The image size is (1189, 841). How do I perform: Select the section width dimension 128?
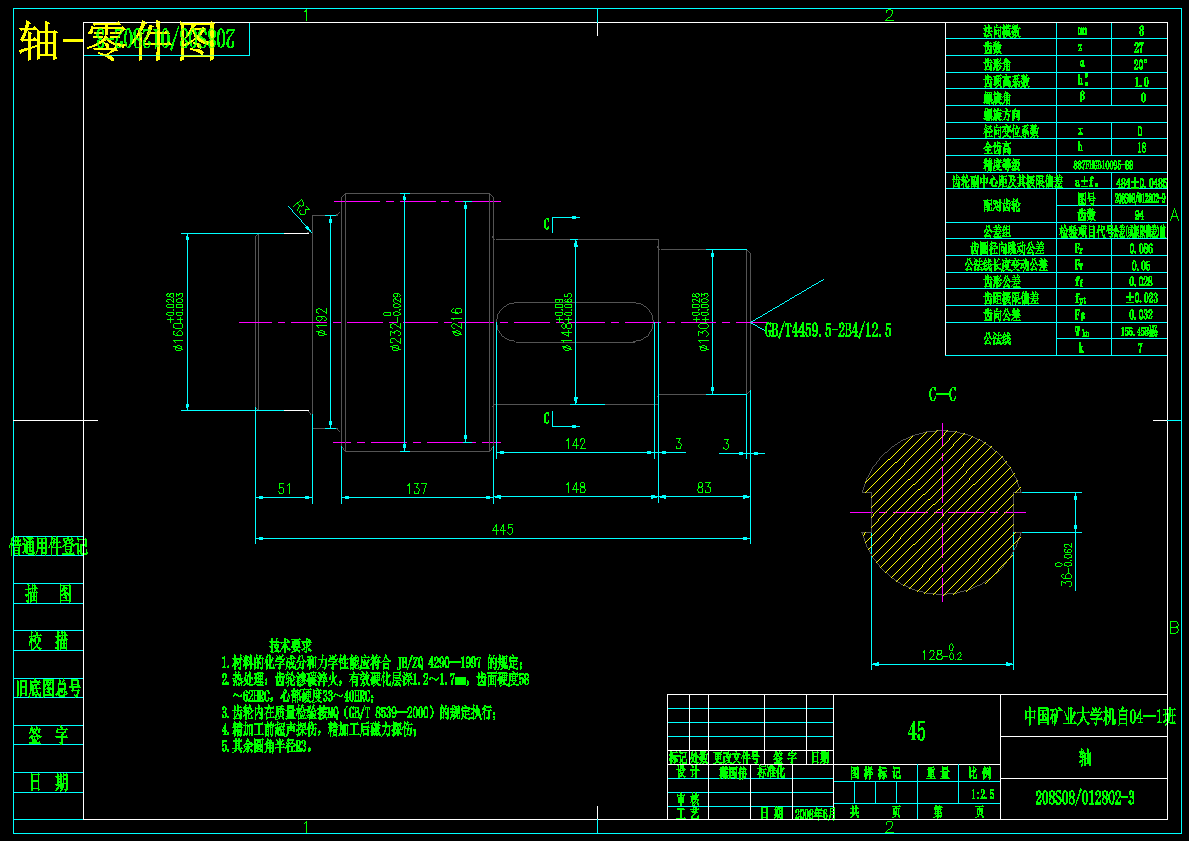[943, 654]
